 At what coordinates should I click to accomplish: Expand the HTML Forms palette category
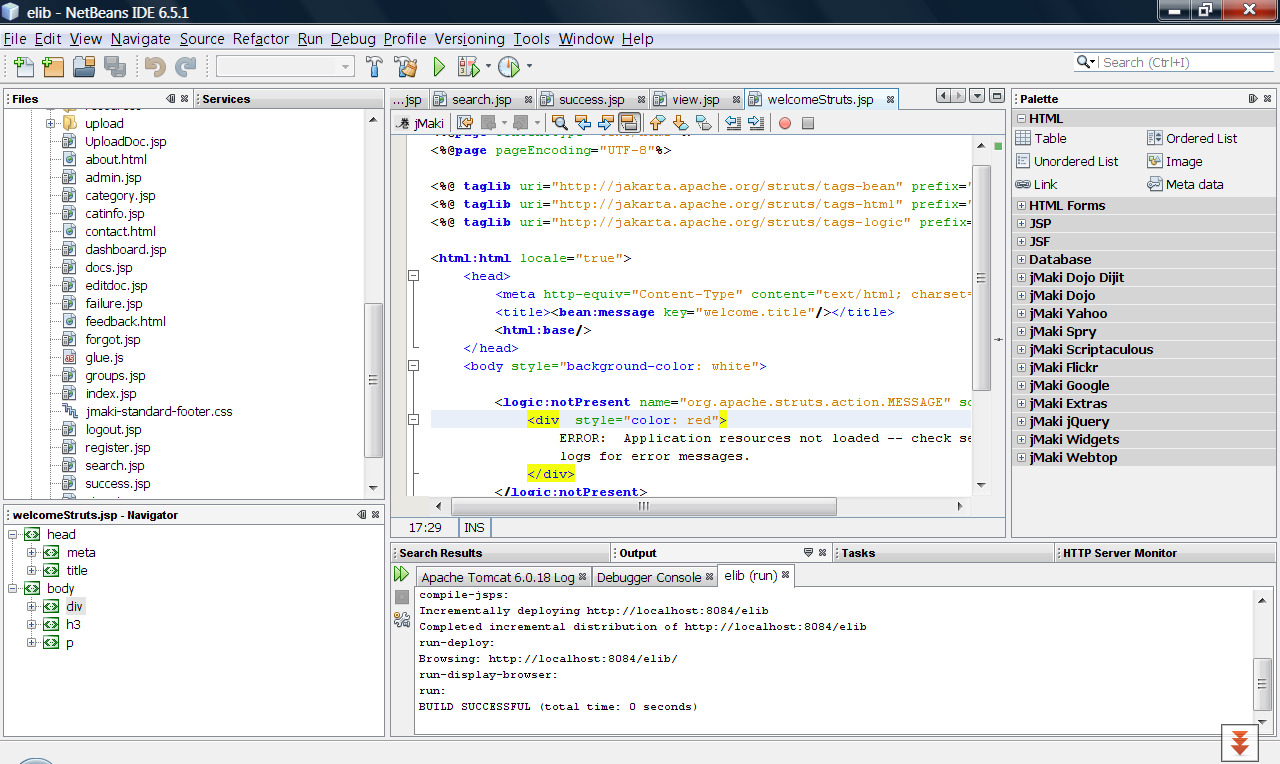[1021, 206]
